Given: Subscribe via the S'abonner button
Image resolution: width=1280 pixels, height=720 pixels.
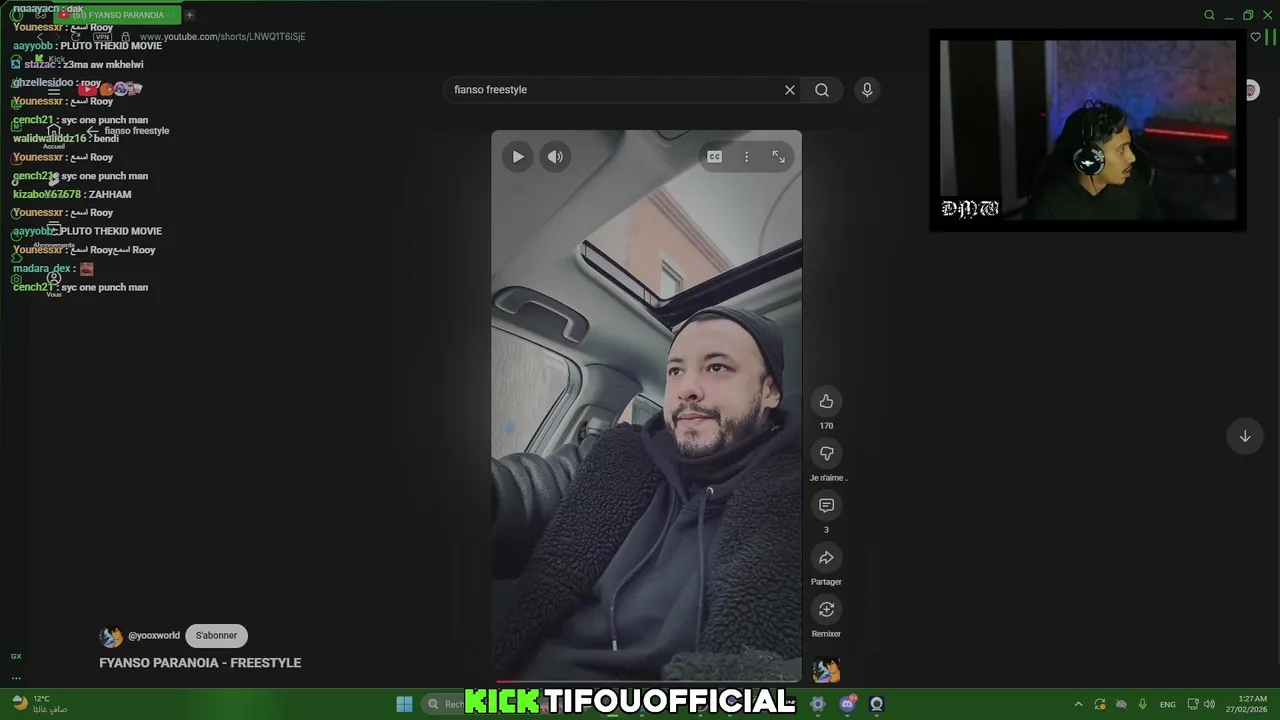Looking at the screenshot, I should (217, 635).
